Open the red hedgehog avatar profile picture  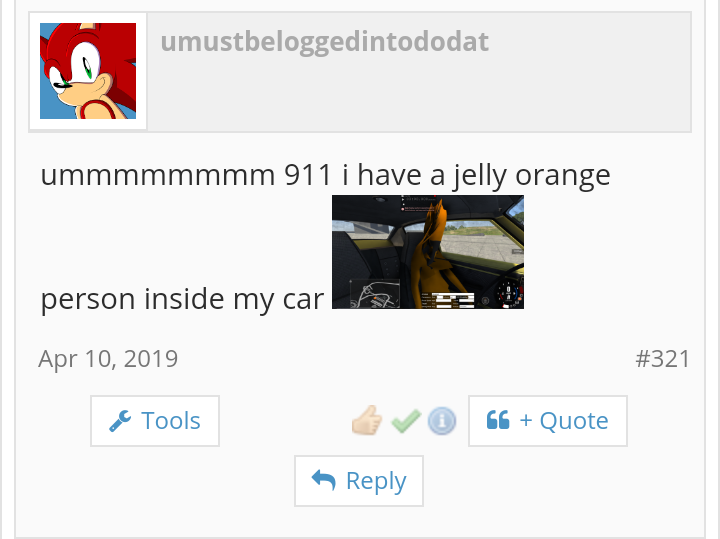click(88, 71)
